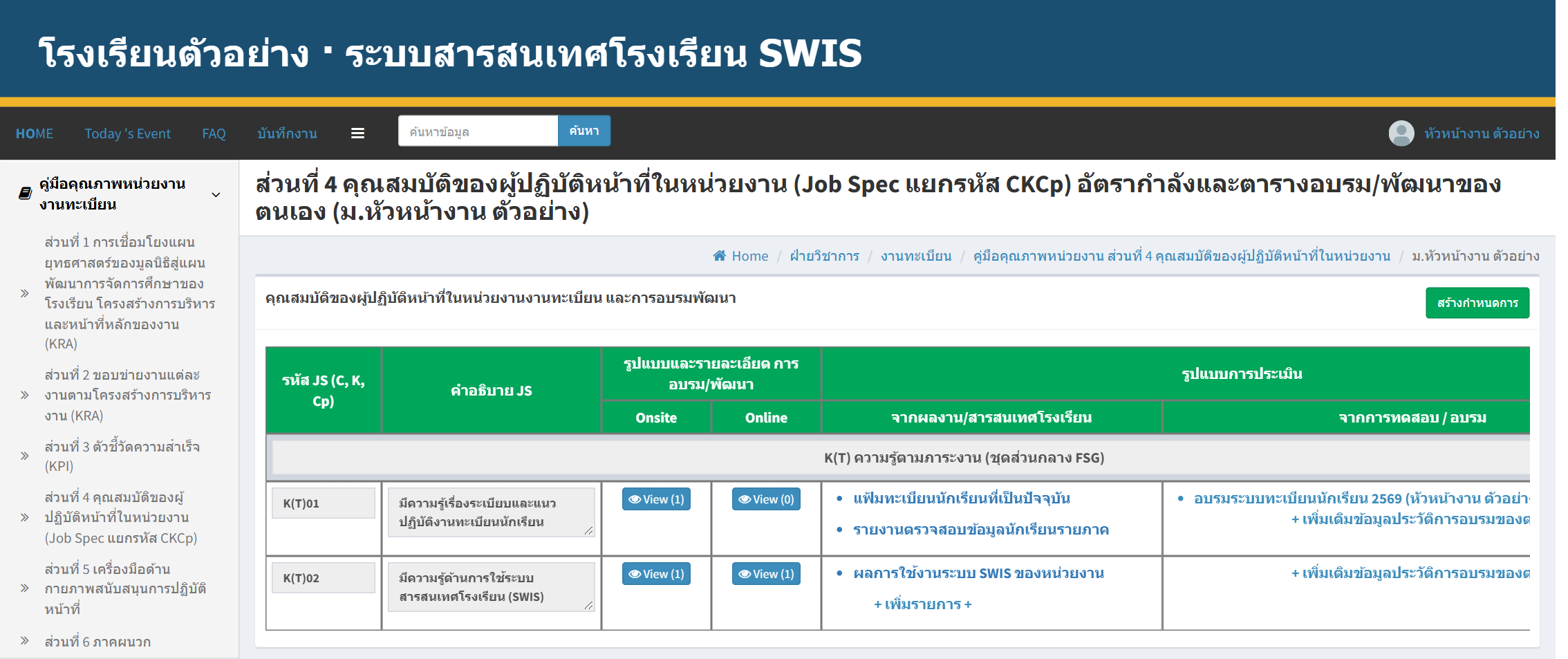Open the FAQ menu item

tap(214, 133)
